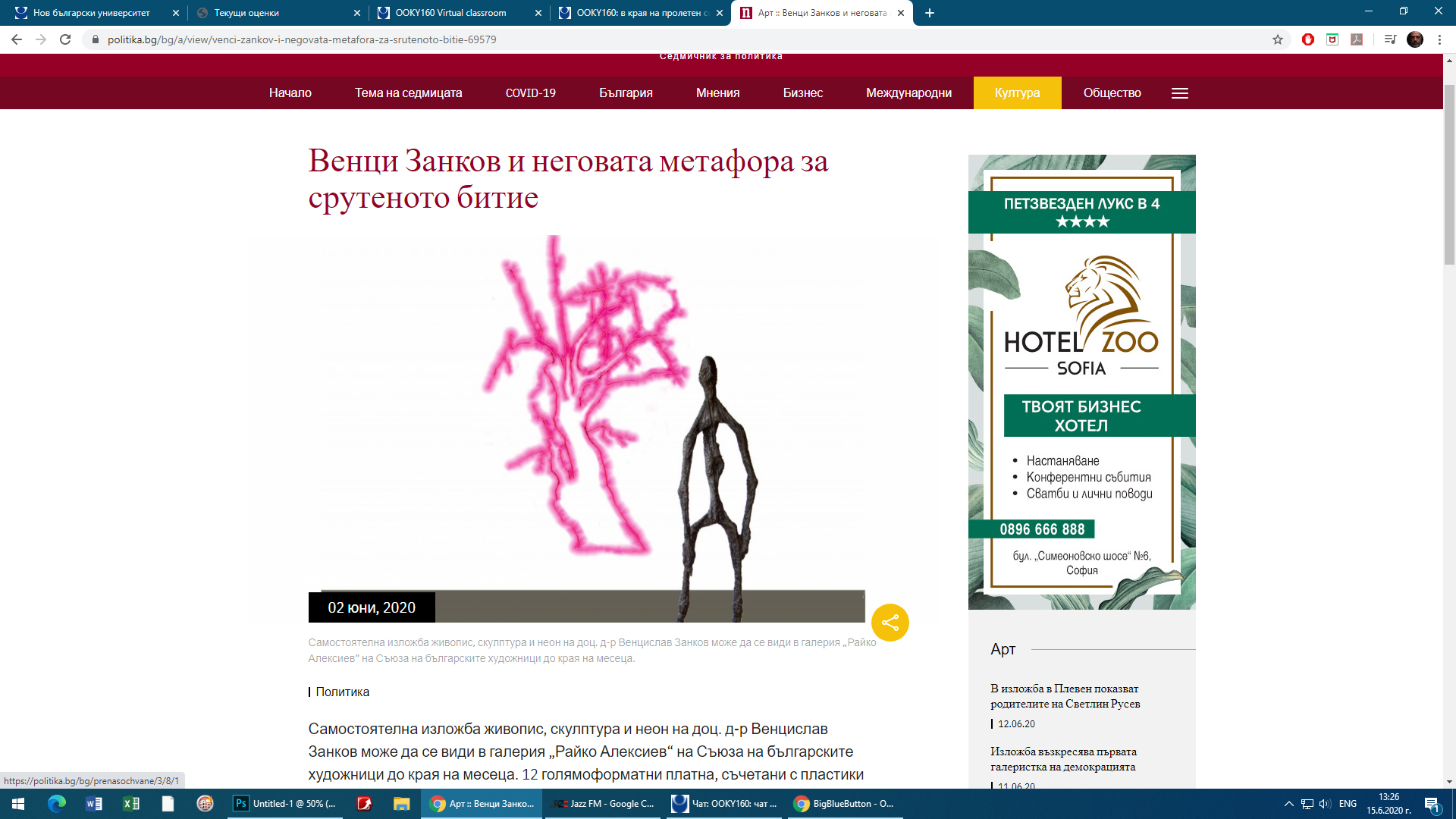The width and height of the screenshot is (1456, 819).
Task: Launch Microsoft Word from the taskbar
Action: pyautogui.click(x=94, y=804)
